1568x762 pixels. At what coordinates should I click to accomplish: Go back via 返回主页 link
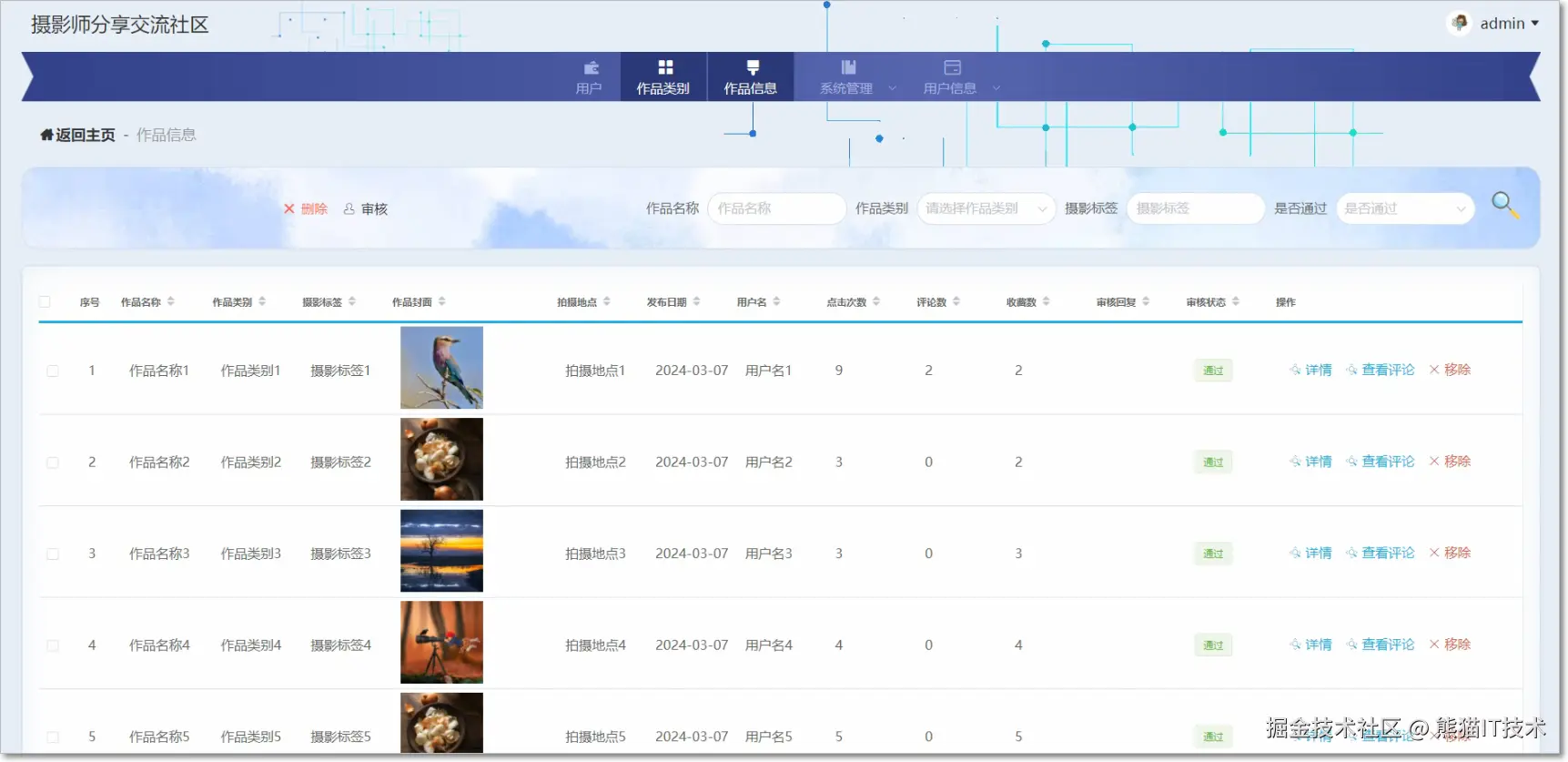[86, 135]
